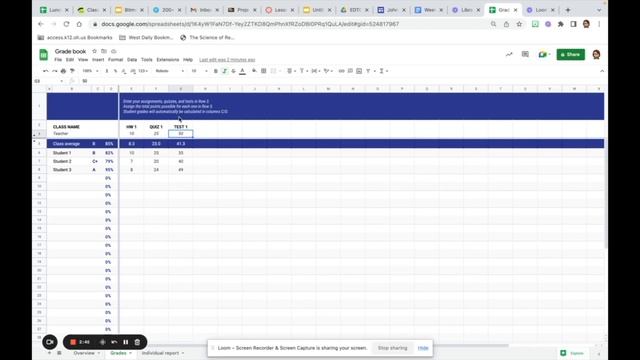Collapse the toolbar with the caret icon

pos(602,71)
